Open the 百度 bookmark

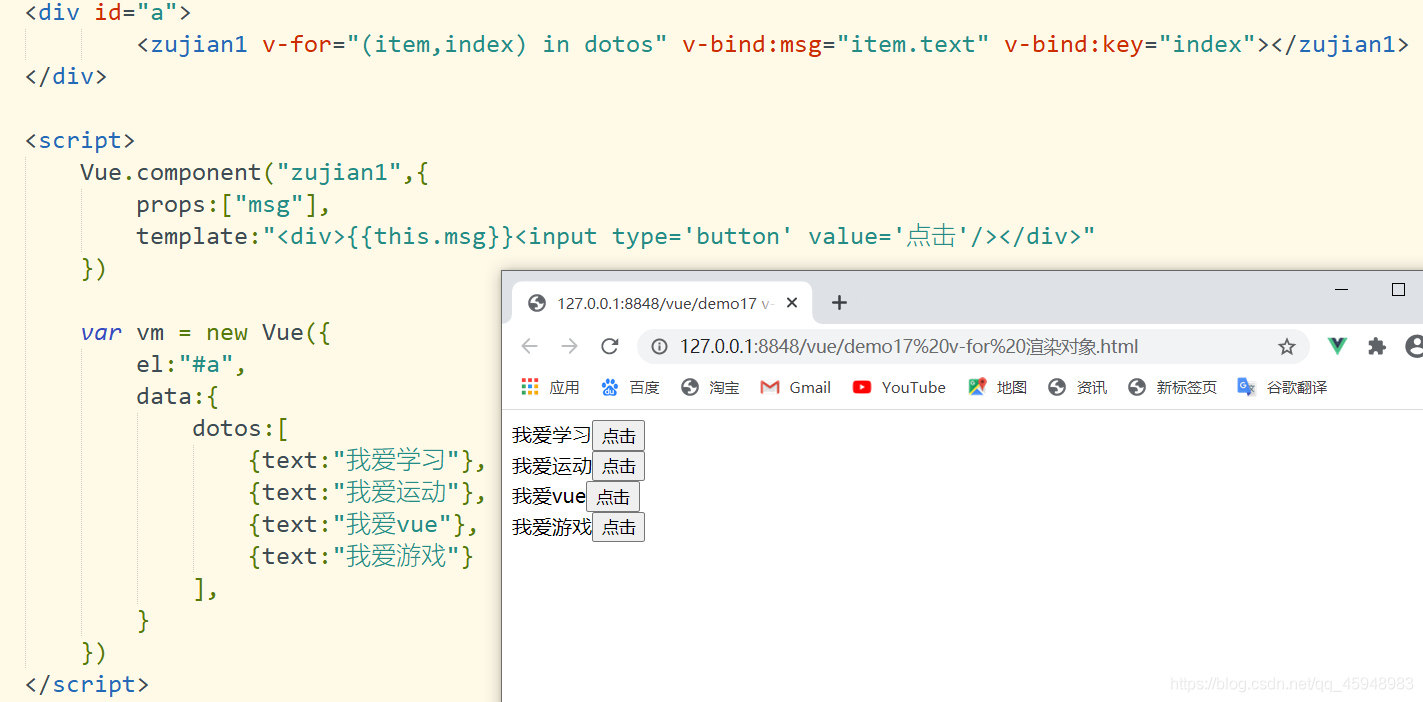630,387
